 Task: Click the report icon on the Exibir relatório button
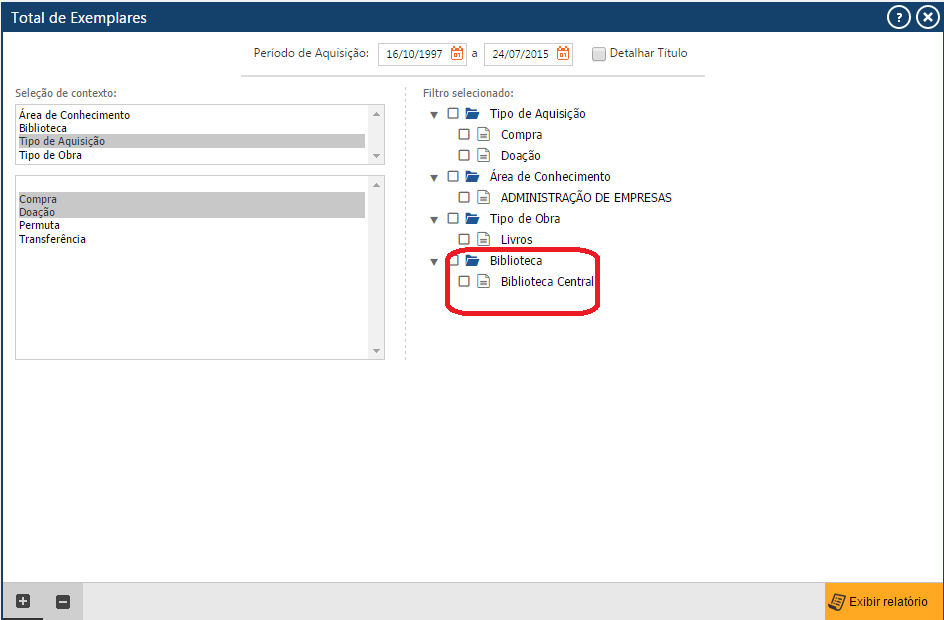point(836,601)
